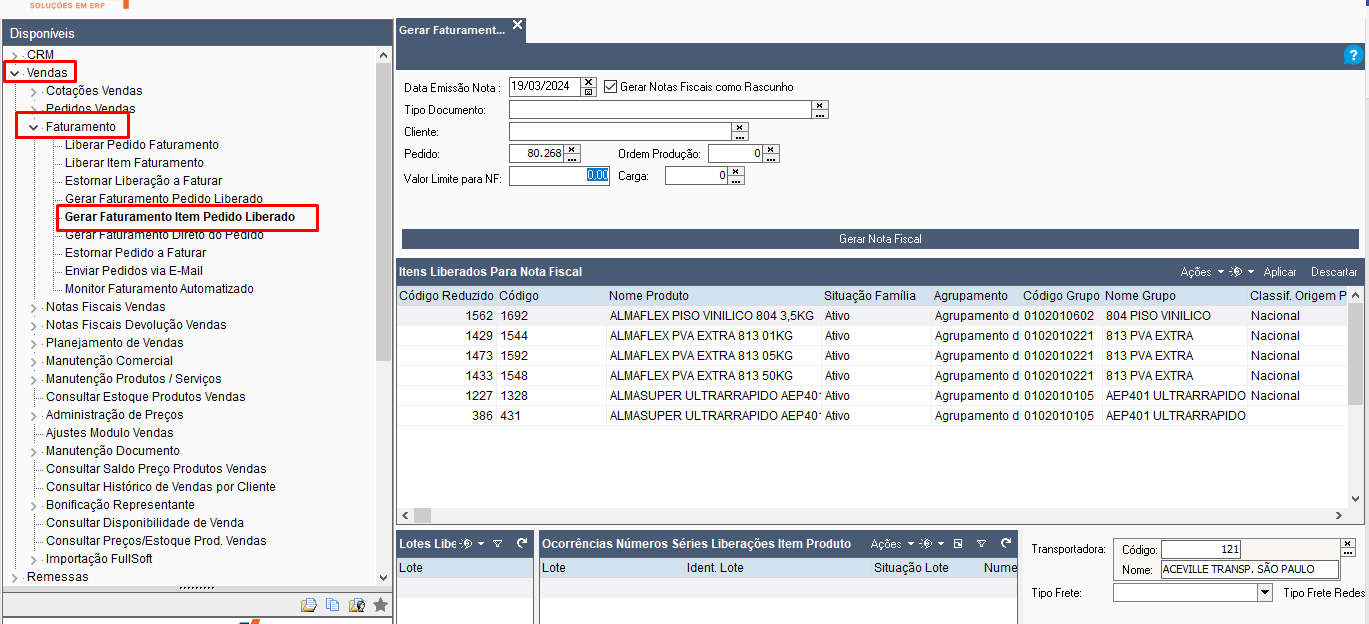1369x624 pixels.
Task: Click Aplicar in the Itens Liberados header
Action: pyautogui.click(x=1280, y=272)
